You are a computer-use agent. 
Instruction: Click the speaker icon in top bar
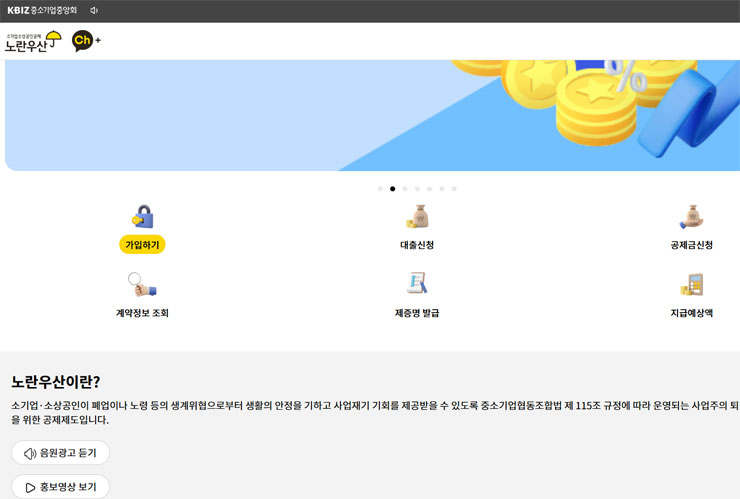click(x=94, y=10)
